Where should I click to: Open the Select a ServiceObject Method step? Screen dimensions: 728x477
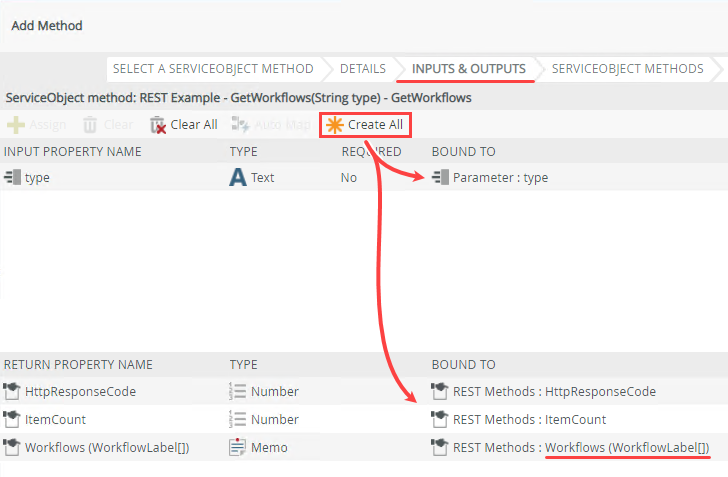(x=213, y=69)
